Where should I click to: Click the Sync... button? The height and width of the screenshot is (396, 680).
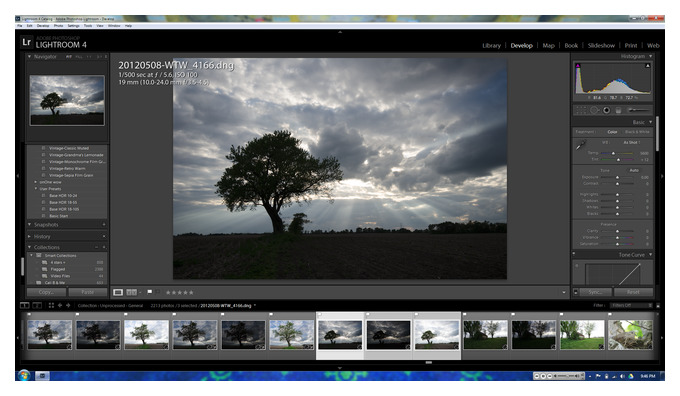tap(595, 292)
